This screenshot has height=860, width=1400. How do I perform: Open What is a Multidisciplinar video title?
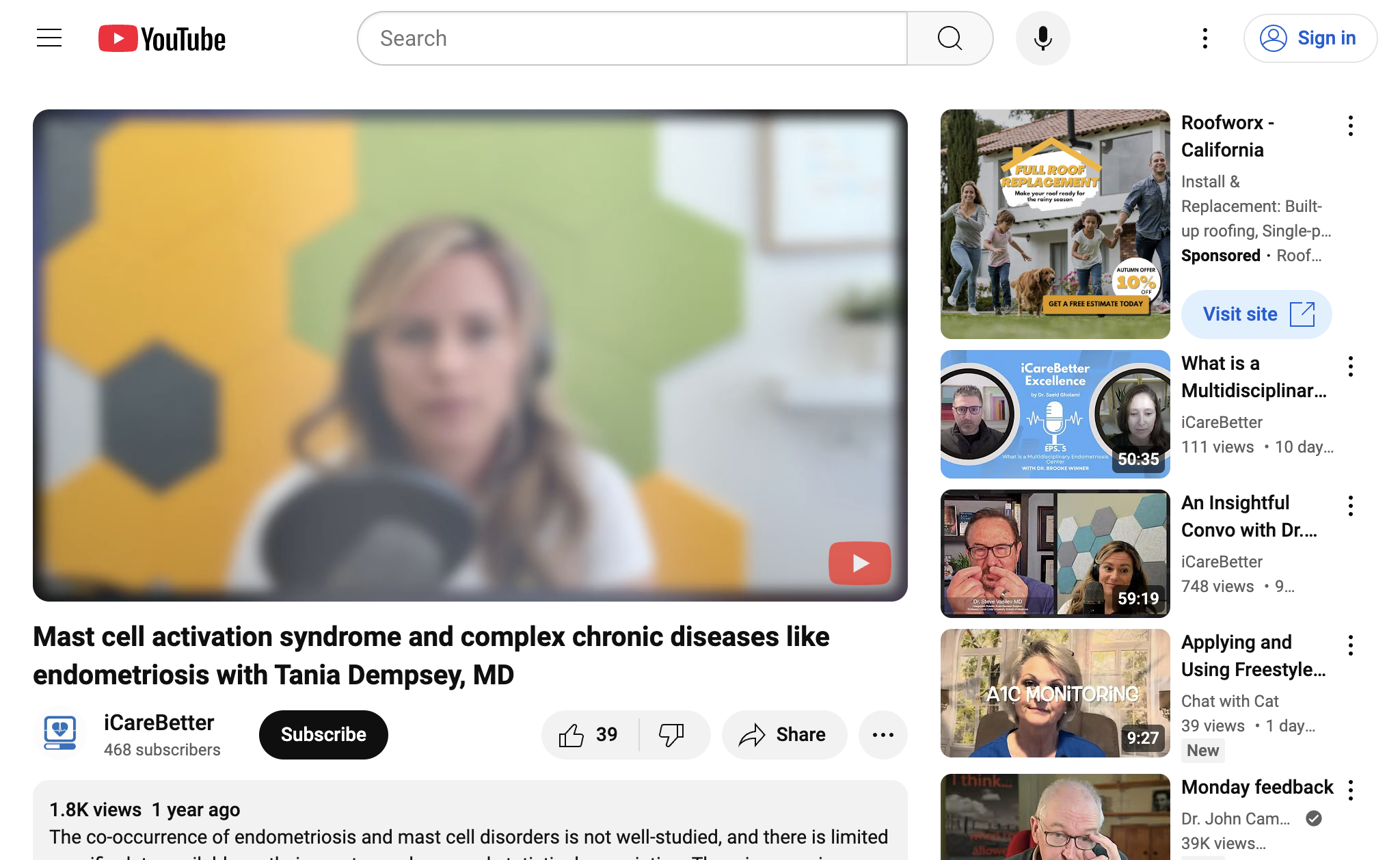(x=1254, y=377)
